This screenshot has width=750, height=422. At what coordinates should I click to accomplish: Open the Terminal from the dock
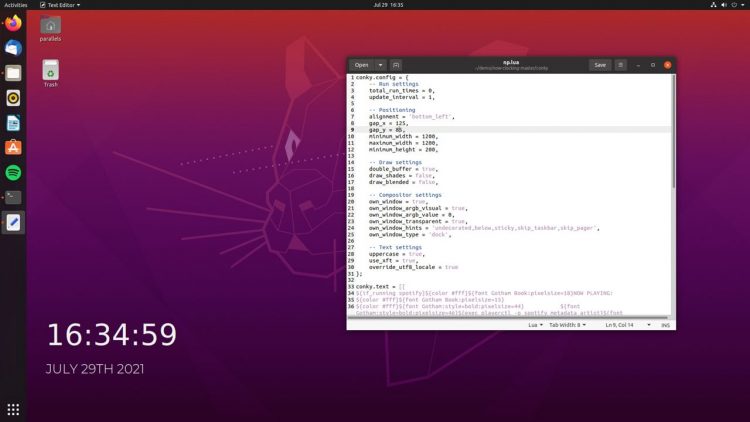pos(13,198)
